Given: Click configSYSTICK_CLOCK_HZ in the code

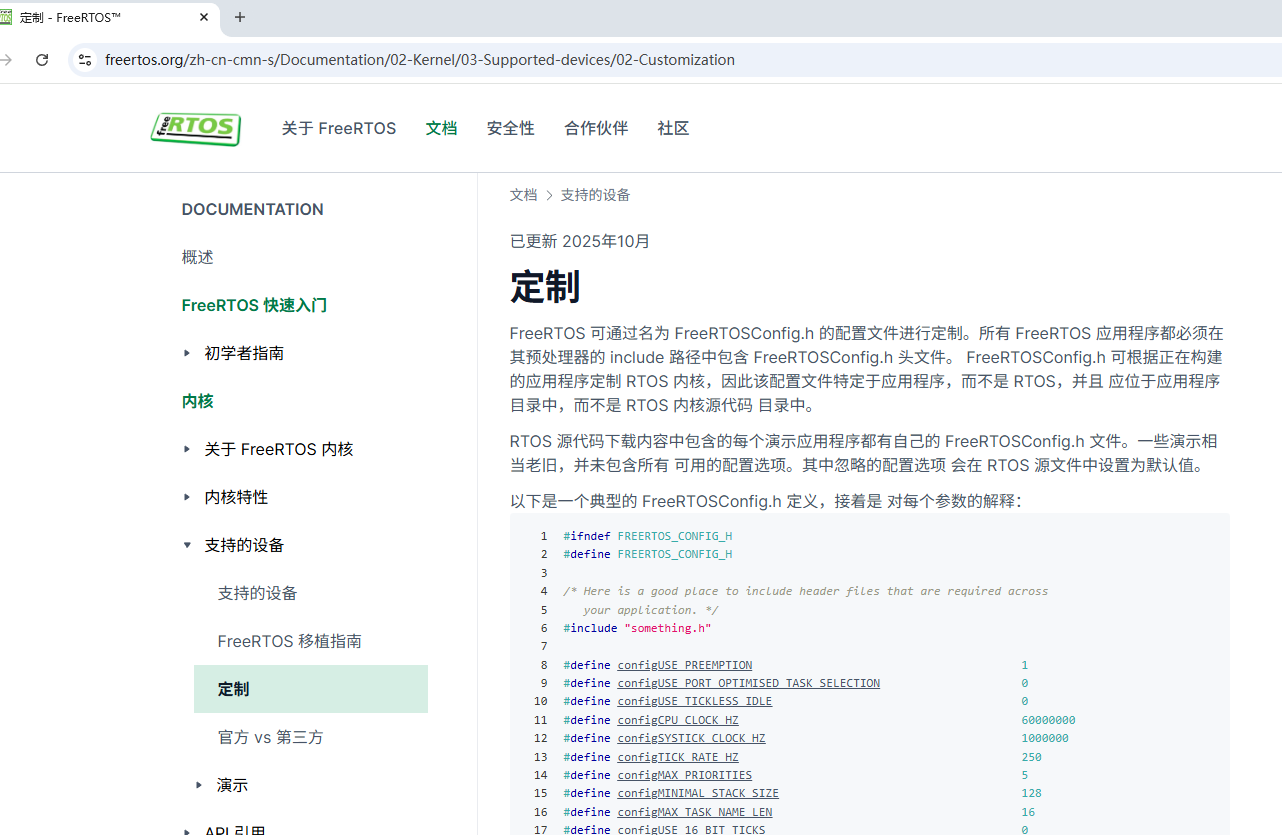Looking at the screenshot, I should click(691, 738).
